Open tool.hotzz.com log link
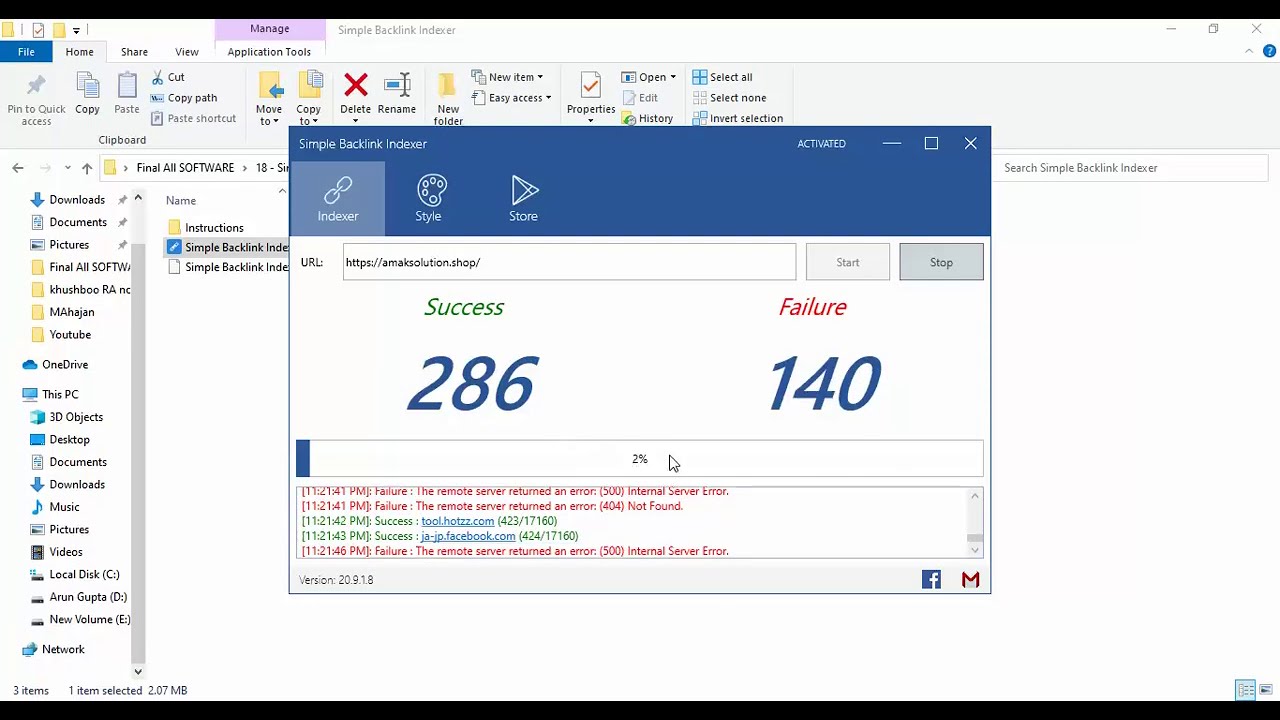The height and width of the screenshot is (720, 1280). point(457,521)
